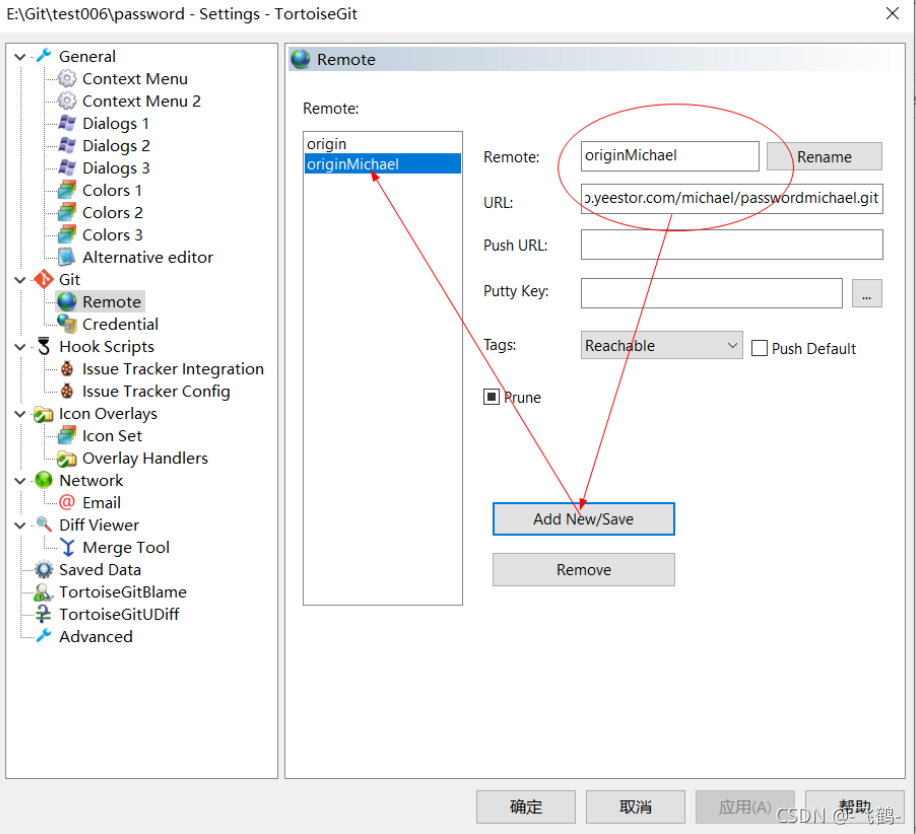Click the Dialogs 1 icon
Screen dimensions: 916x834
[67, 123]
